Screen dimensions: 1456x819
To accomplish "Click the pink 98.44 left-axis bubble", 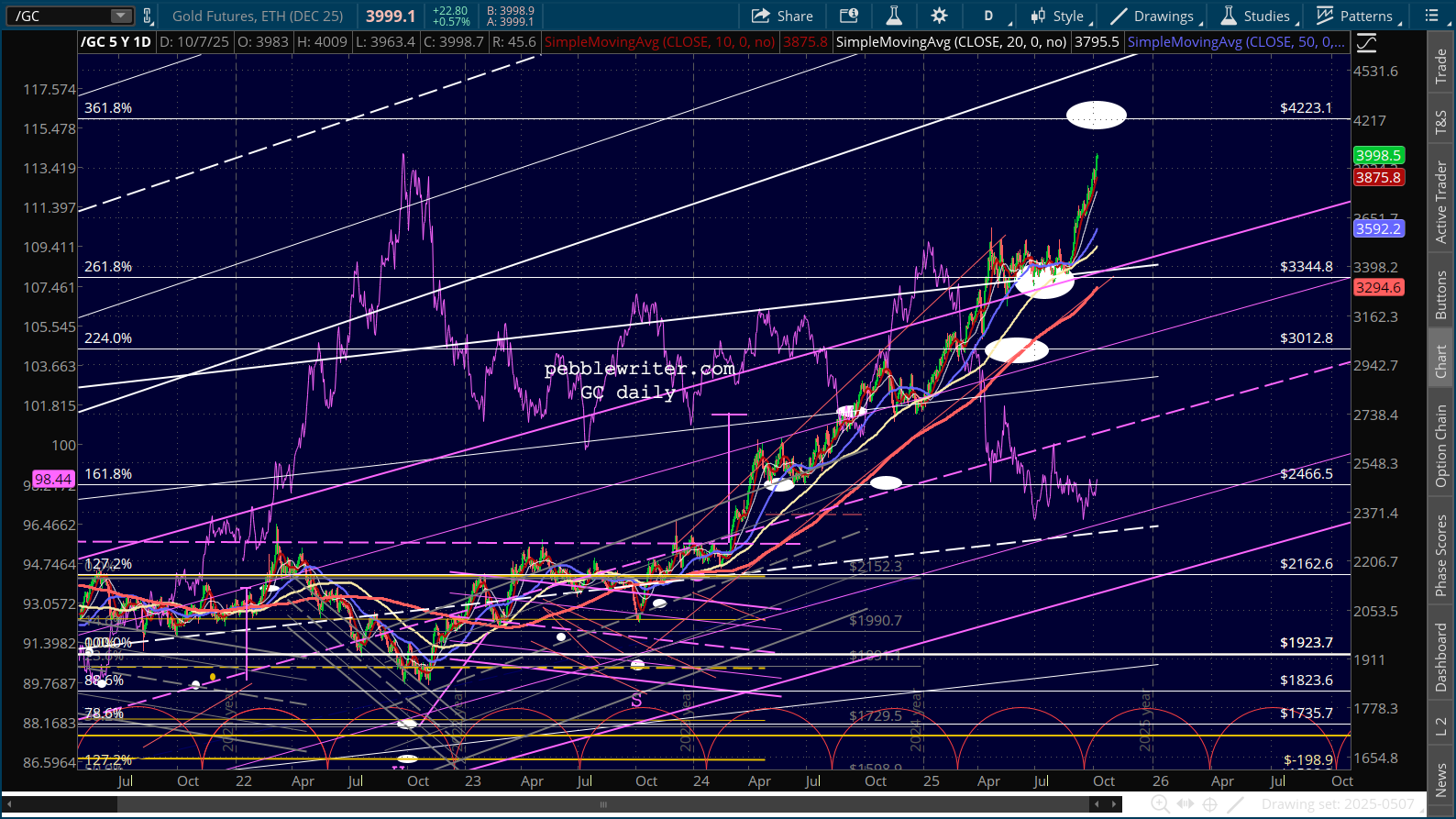I will coord(53,479).
